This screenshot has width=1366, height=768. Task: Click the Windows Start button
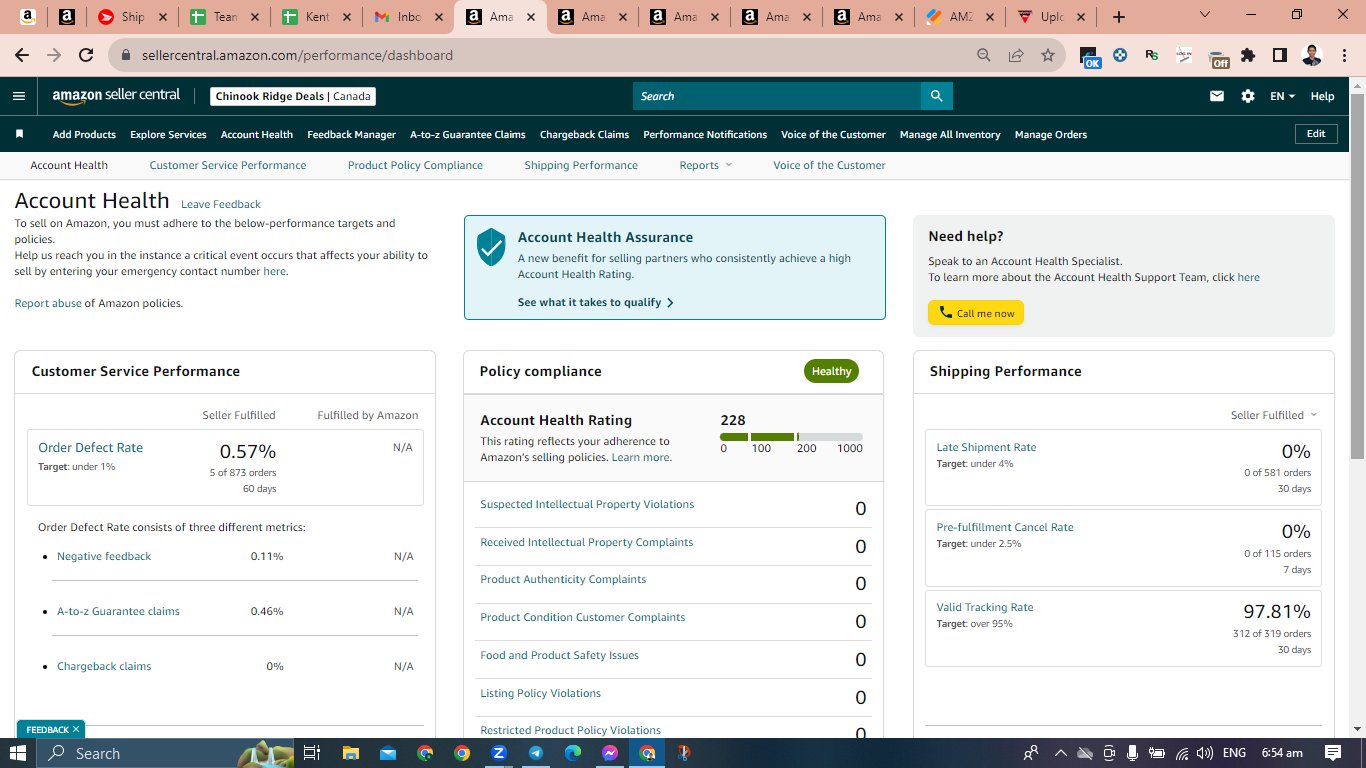(x=18, y=753)
